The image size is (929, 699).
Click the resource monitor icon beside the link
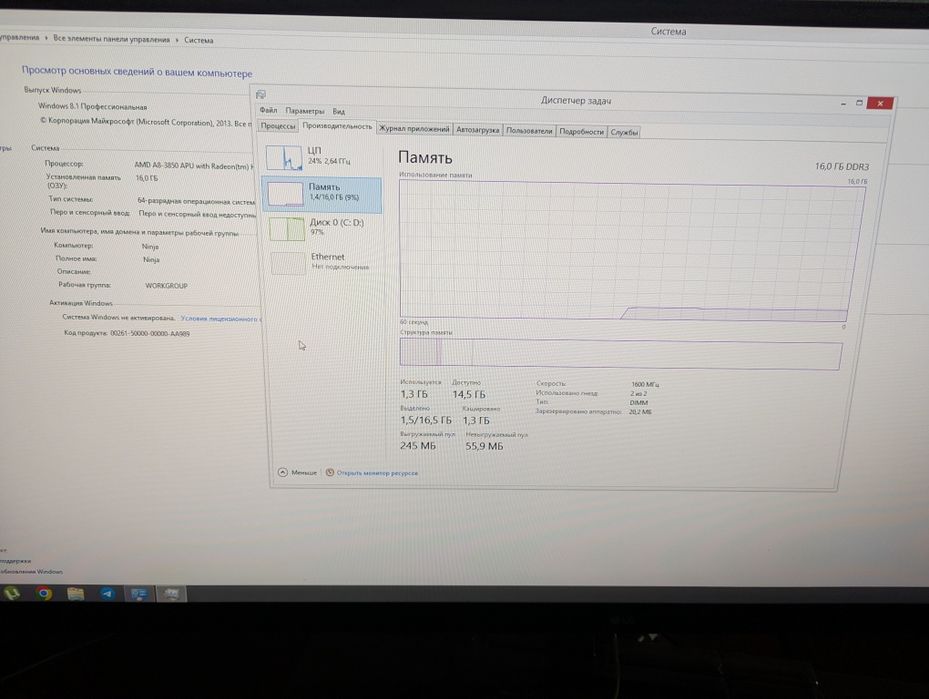point(330,472)
